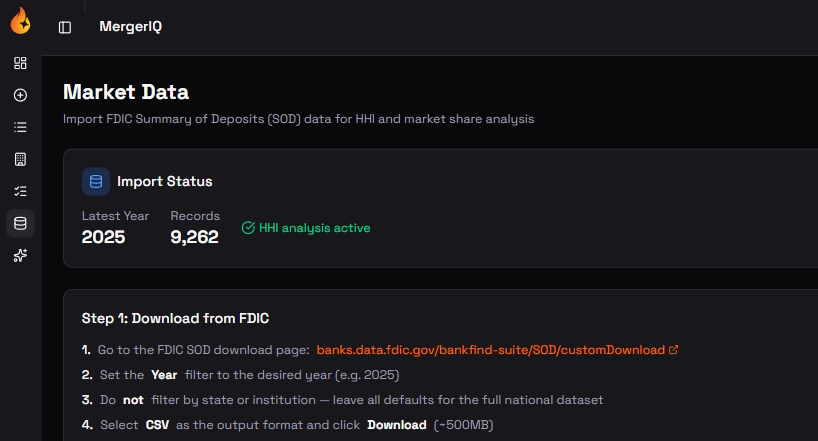Open the list icon in sidebar
Screen dimensions: 818x441
[20, 127]
